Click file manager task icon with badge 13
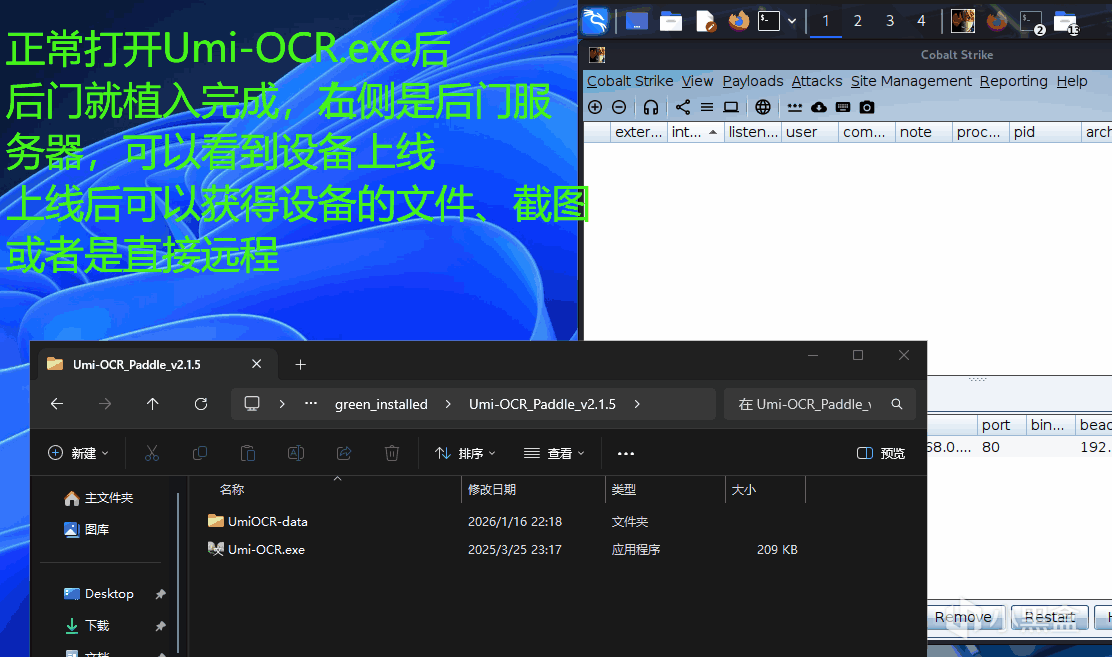This screenshot has width=1112, height=657. [x=1065, y=22]
